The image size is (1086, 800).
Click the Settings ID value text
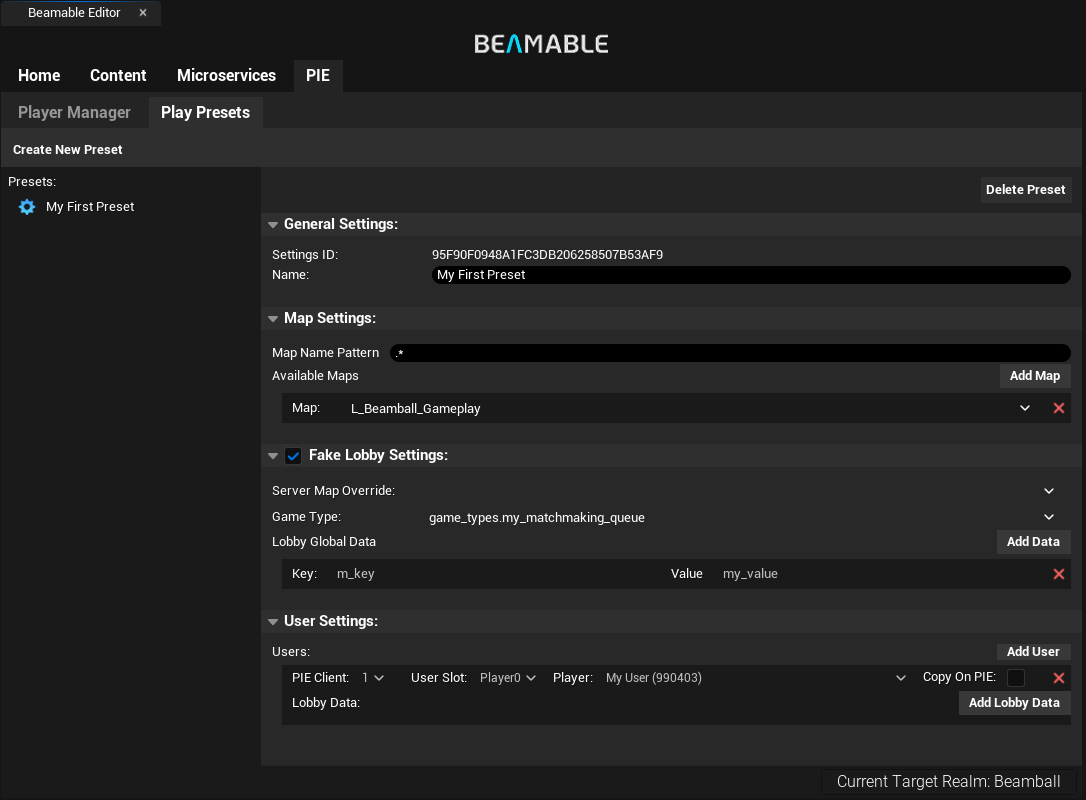[547, 255]
